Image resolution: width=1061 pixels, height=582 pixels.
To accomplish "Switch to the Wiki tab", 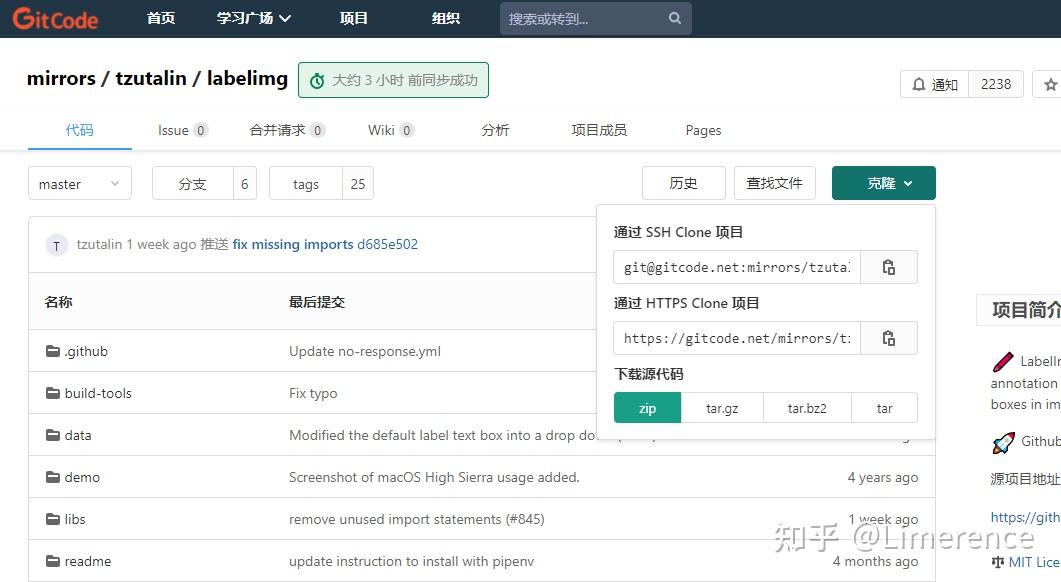I will [x=390, y=130].
